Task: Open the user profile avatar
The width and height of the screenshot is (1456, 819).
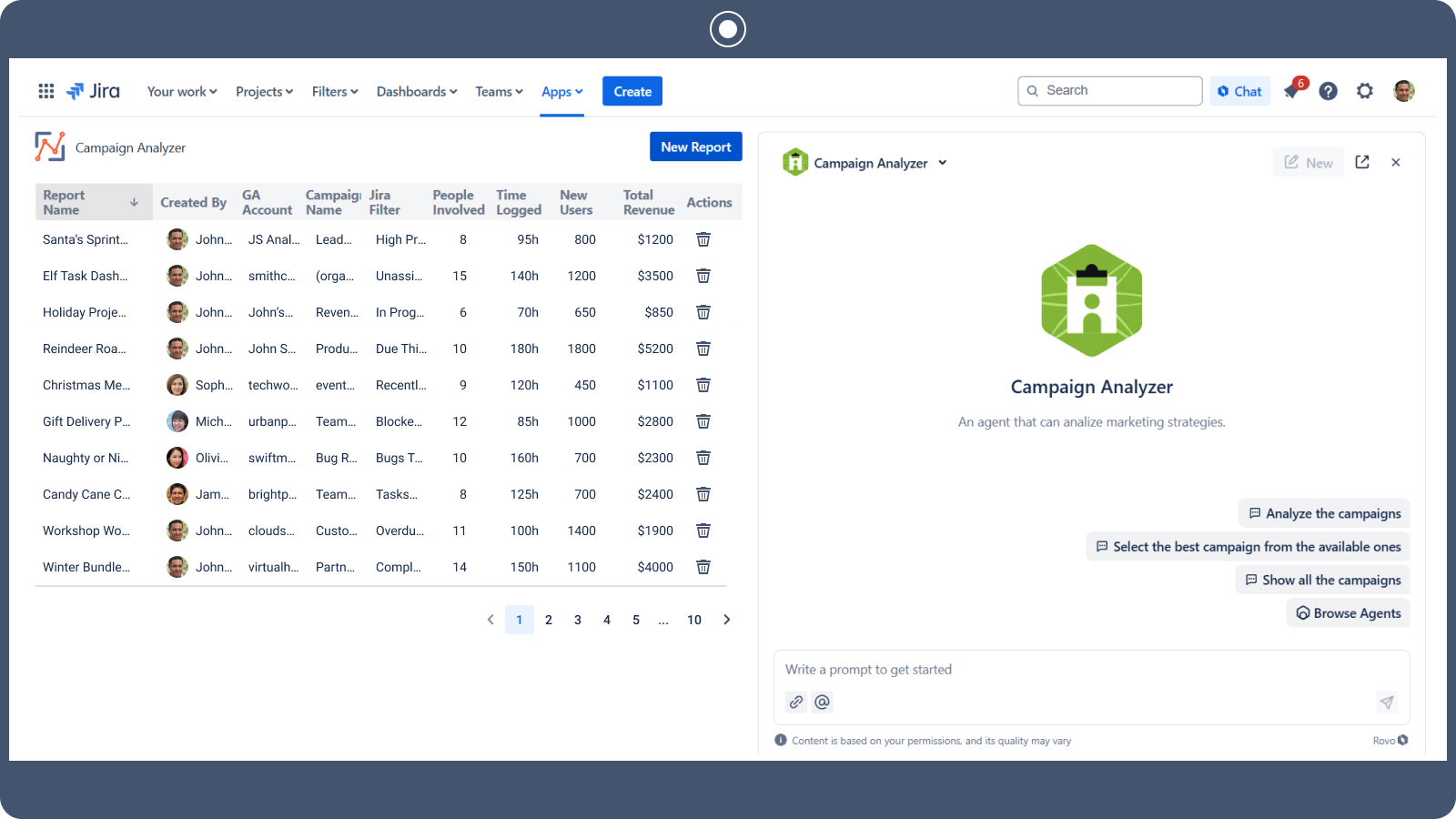Action: point(1404,91)
